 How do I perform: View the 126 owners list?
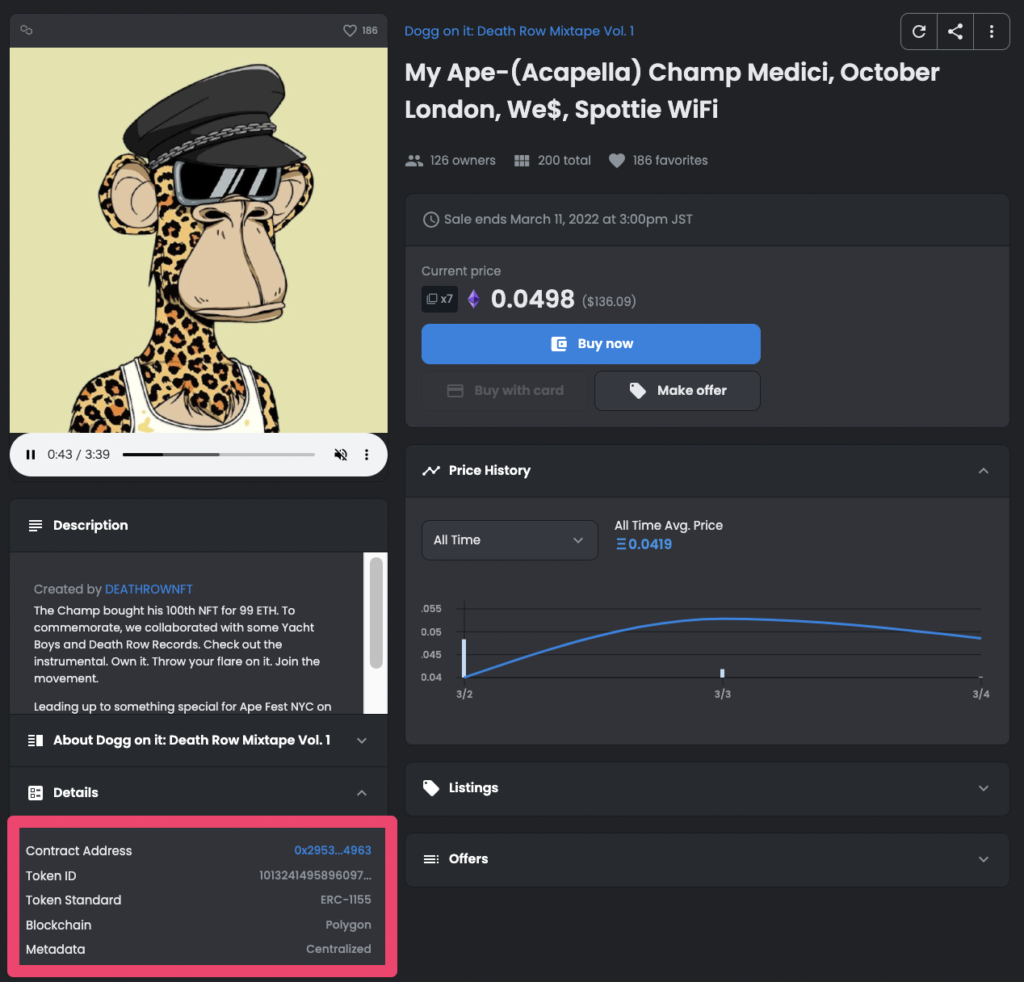coord(450,161)
